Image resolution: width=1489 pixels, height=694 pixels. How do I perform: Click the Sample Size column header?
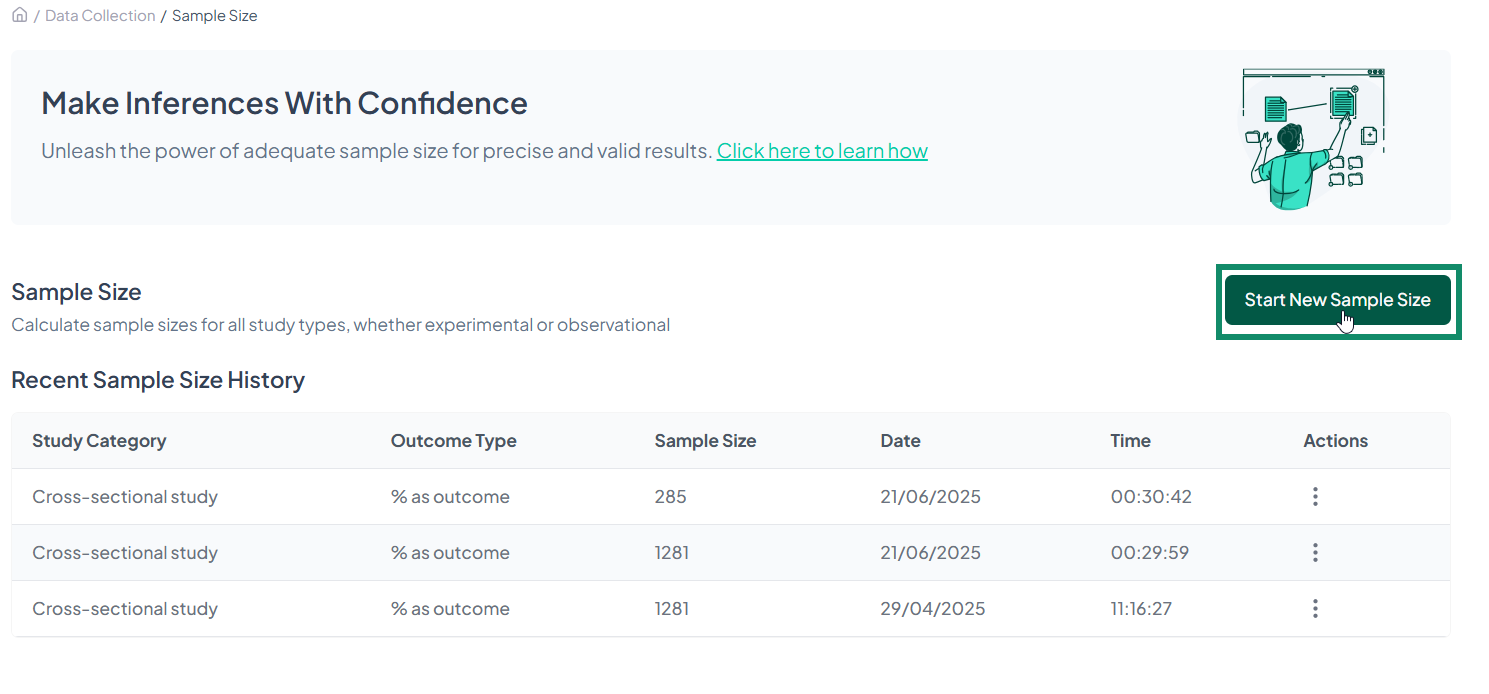705,441
